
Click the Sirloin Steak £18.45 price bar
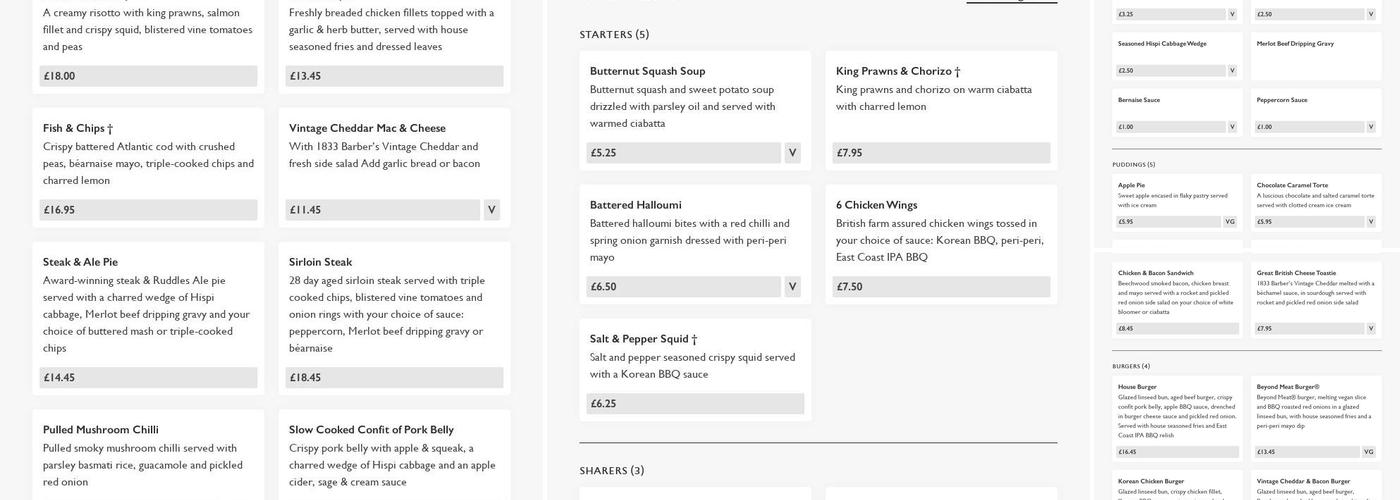394,378
